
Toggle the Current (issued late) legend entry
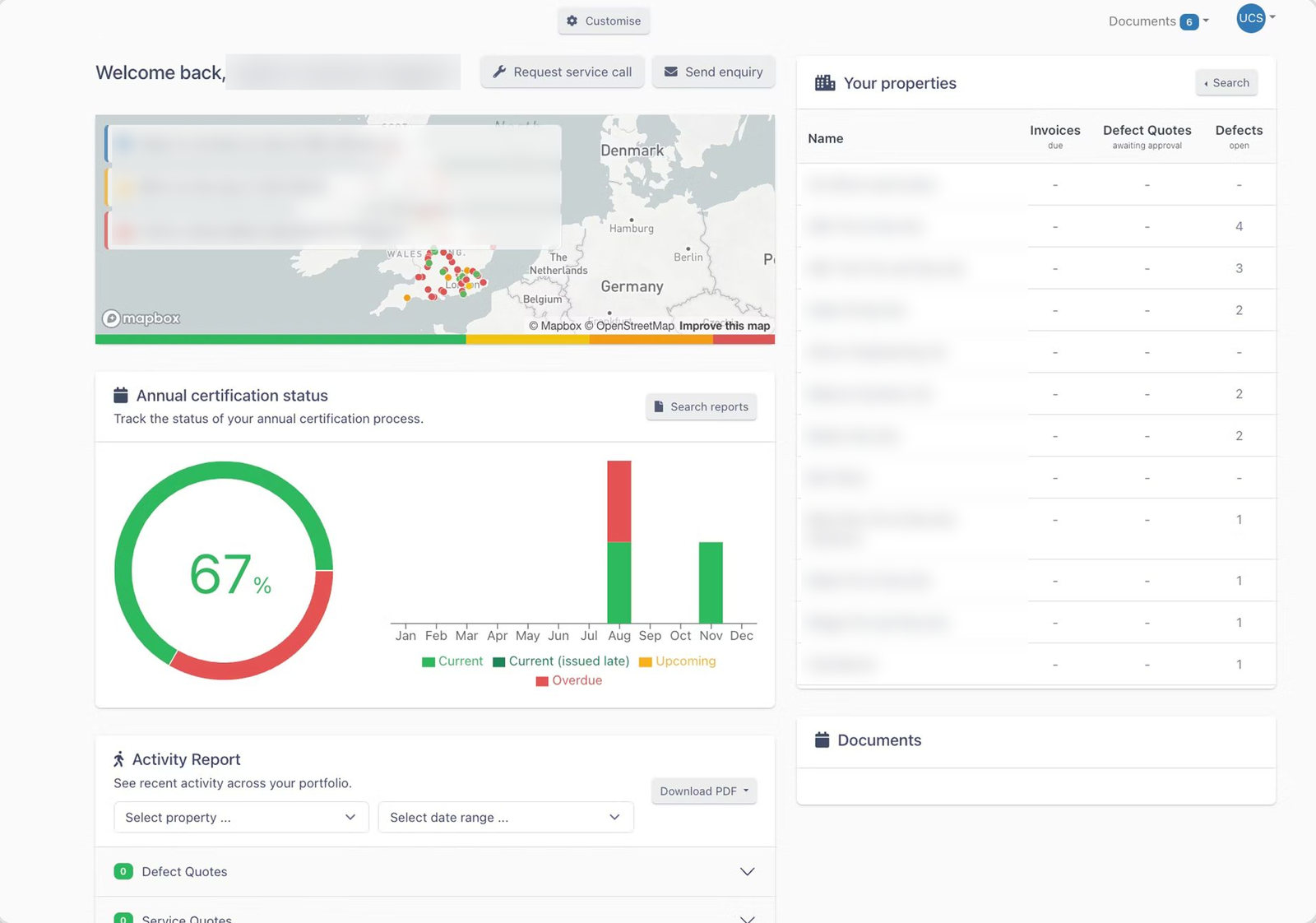tap(561, 661)
